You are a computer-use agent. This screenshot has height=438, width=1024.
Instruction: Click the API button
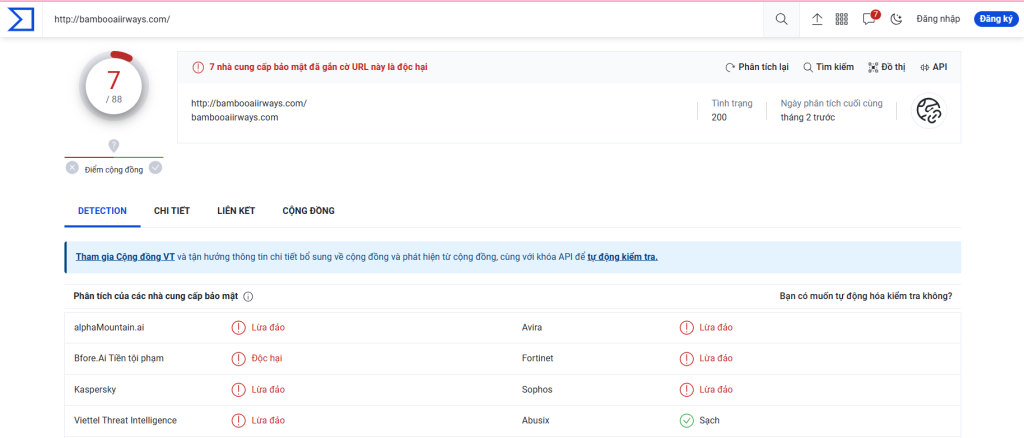933,67
